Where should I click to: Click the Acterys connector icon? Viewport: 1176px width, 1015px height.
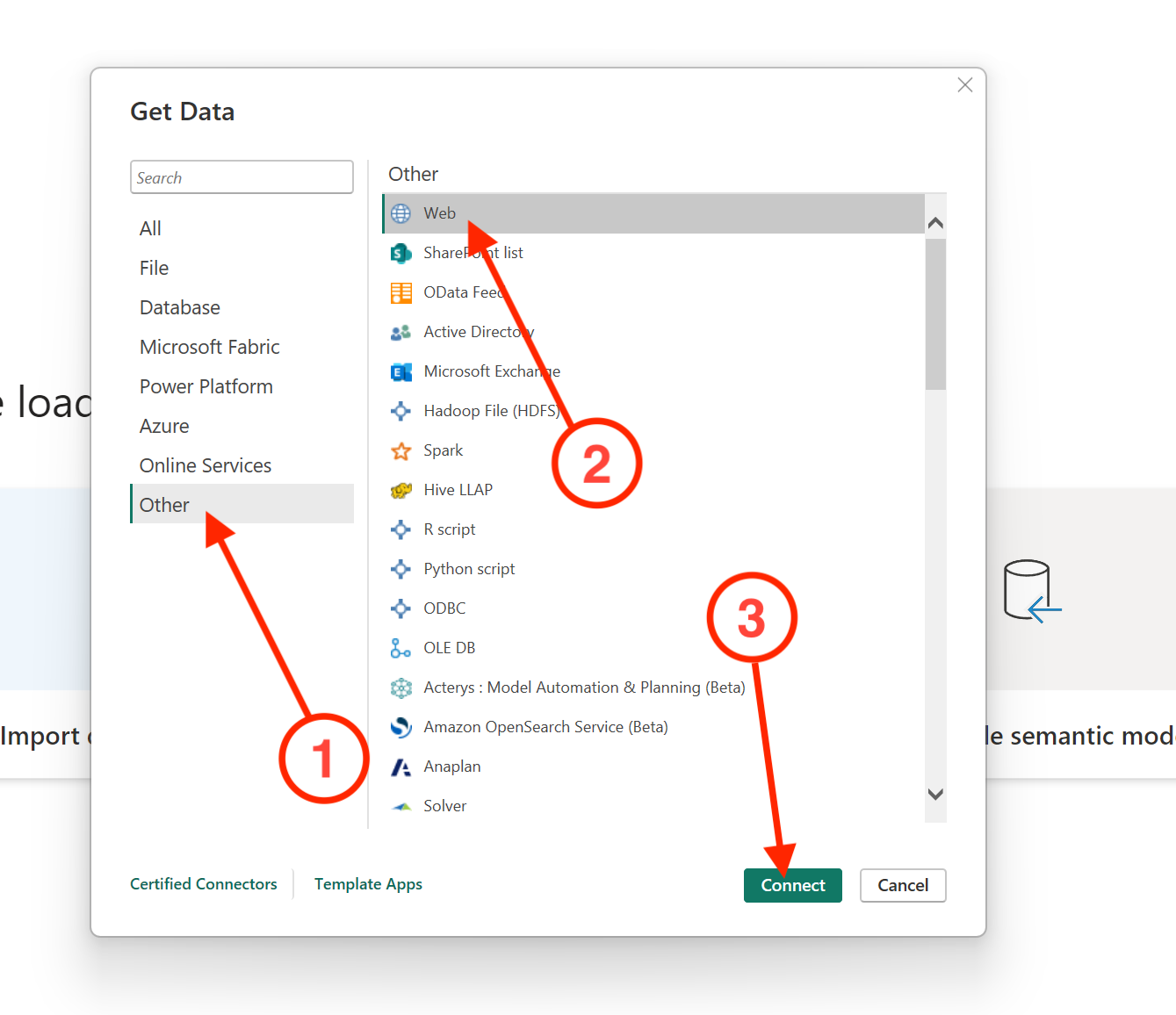pos(400,687)
